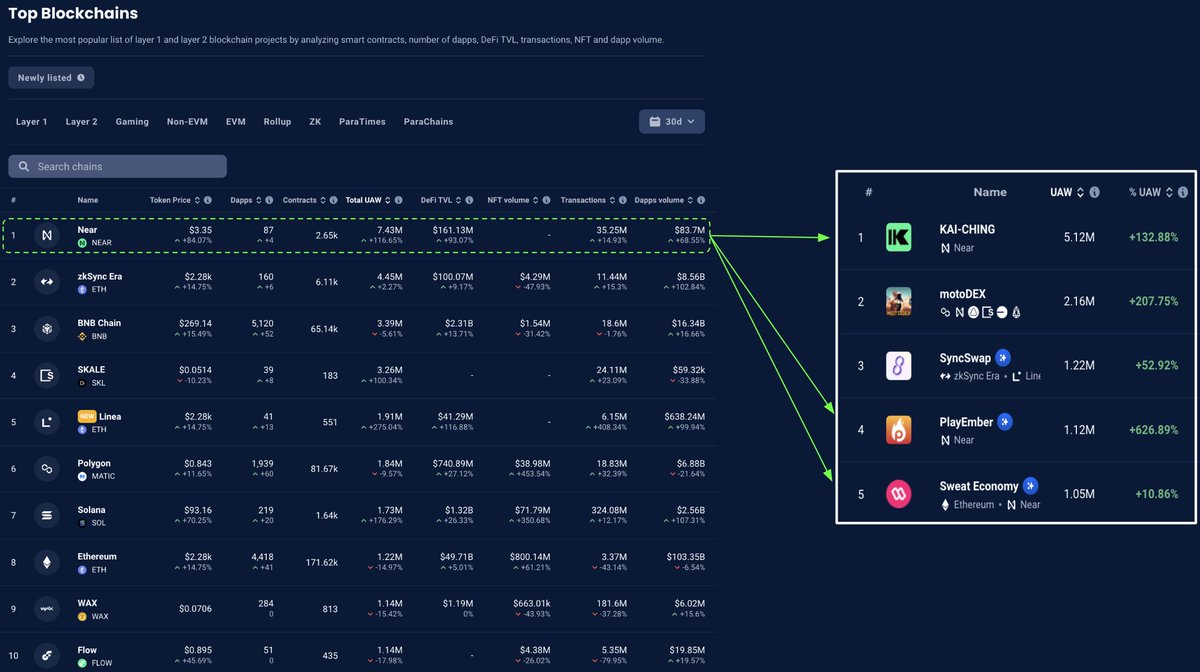Click the zkSync Era chain logo
The height and width of the screenshot is (672, 1200).
click(x=46, y=282)
